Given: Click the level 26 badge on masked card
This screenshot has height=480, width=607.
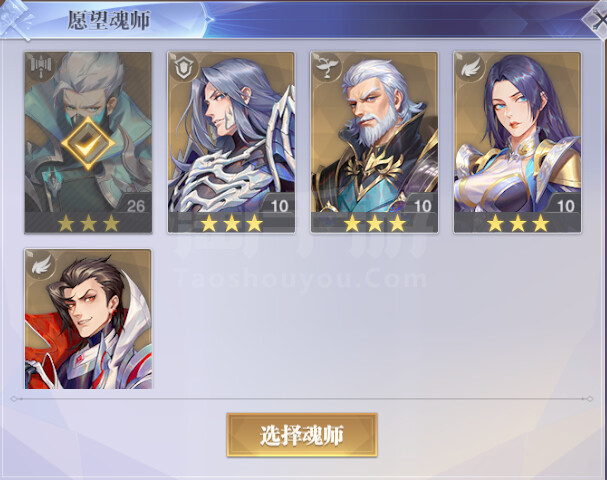Looking at the screenshot, I should tap(135, 206).
